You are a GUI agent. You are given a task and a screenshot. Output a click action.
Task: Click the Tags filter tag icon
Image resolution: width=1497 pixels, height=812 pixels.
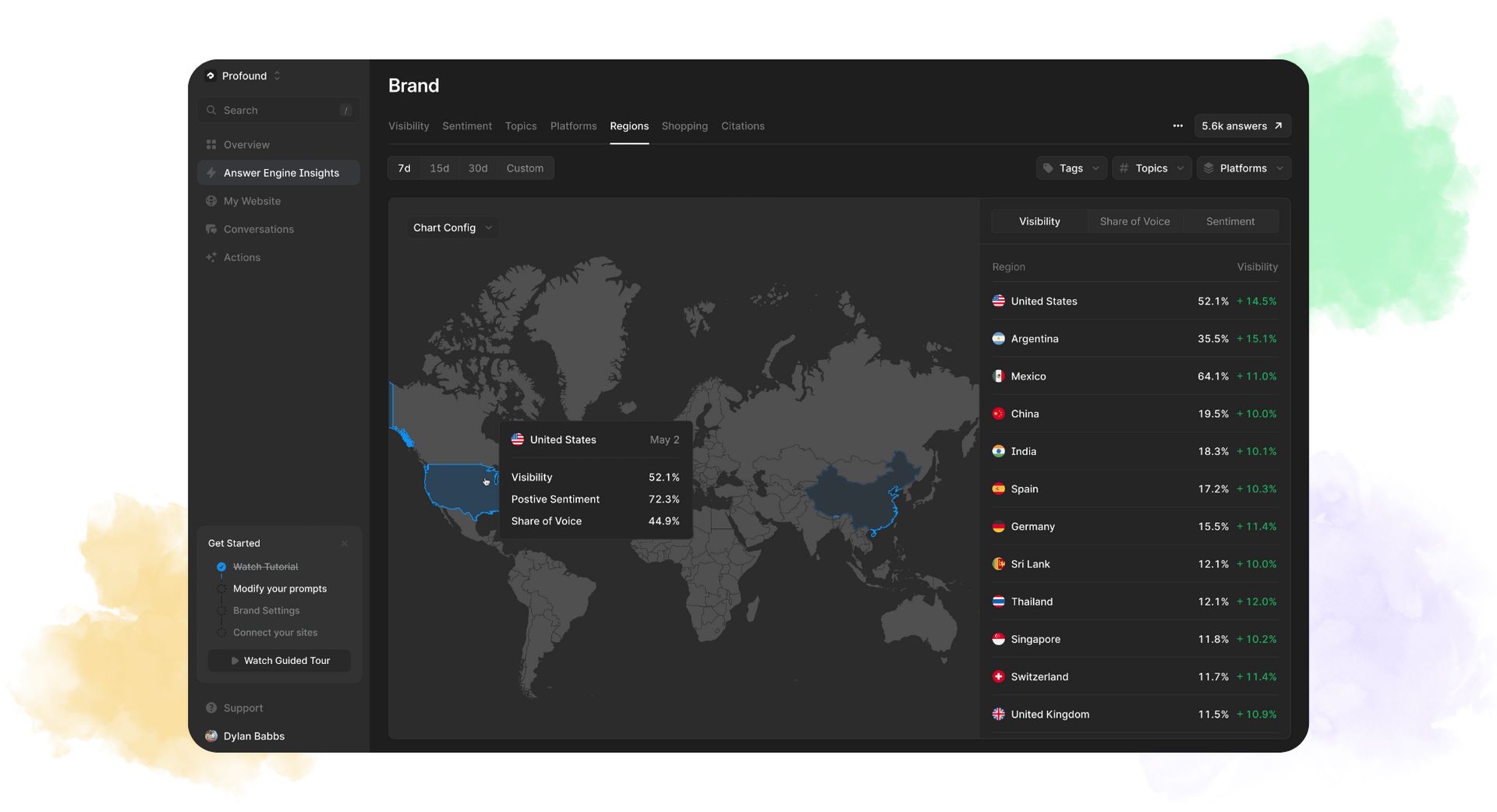1049,168
